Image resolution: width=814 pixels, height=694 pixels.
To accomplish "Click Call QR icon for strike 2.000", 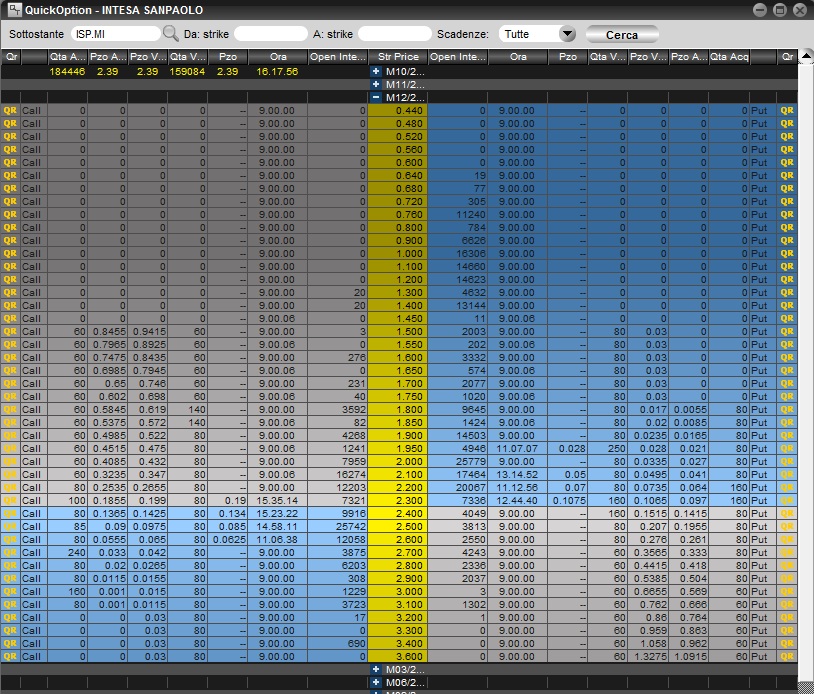I will (x=10, y=461).
